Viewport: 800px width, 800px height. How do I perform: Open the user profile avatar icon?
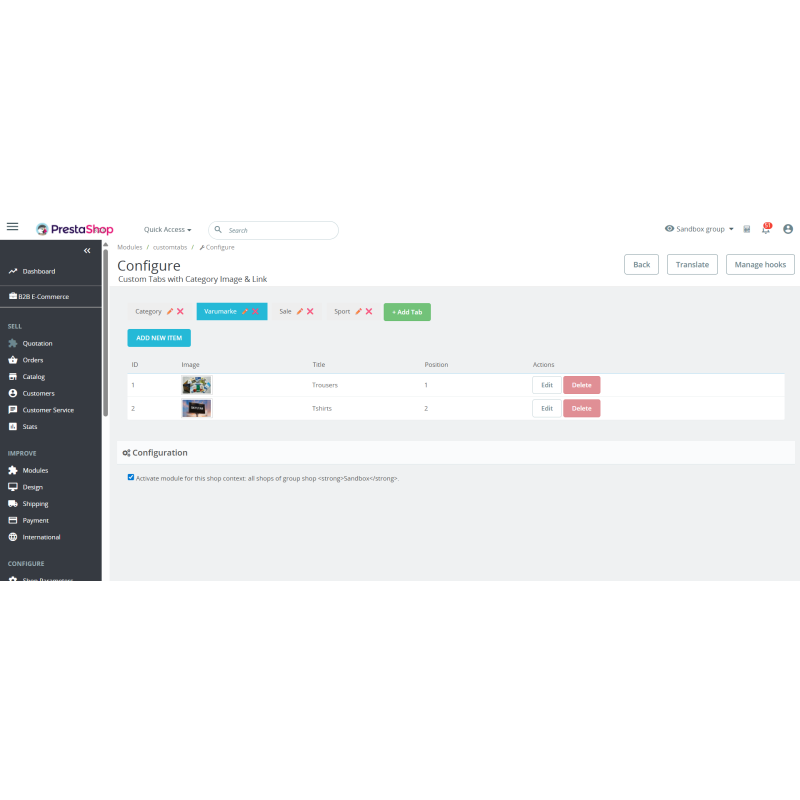788,229
